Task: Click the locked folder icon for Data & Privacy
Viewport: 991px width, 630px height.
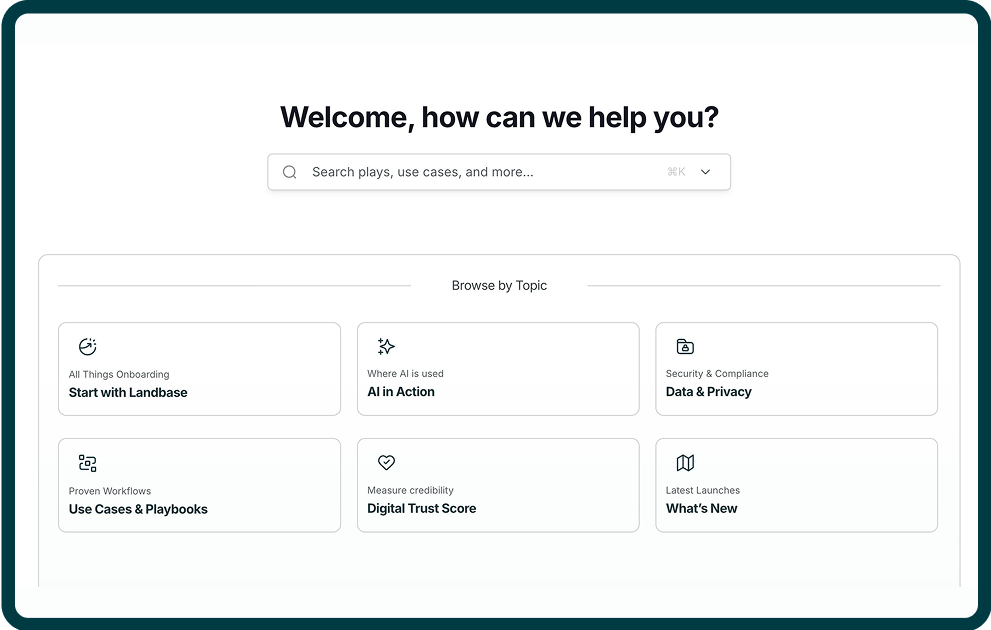Action: coord(685,346)
